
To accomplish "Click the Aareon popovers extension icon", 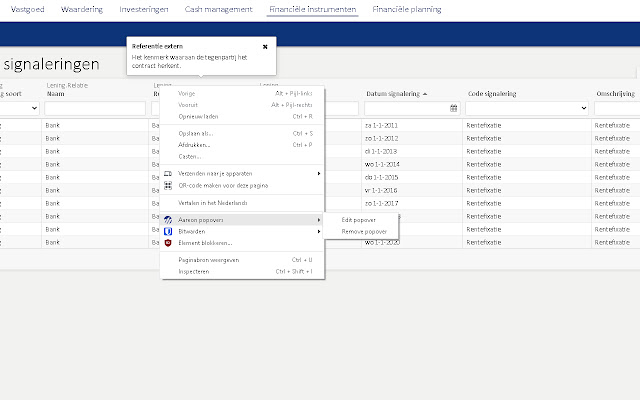I will [168, 220].
